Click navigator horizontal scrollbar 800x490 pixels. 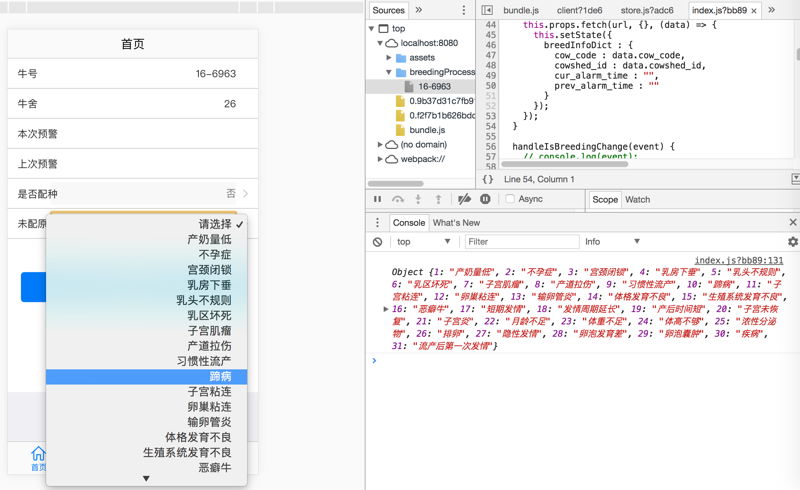click(x=395, y=184)
